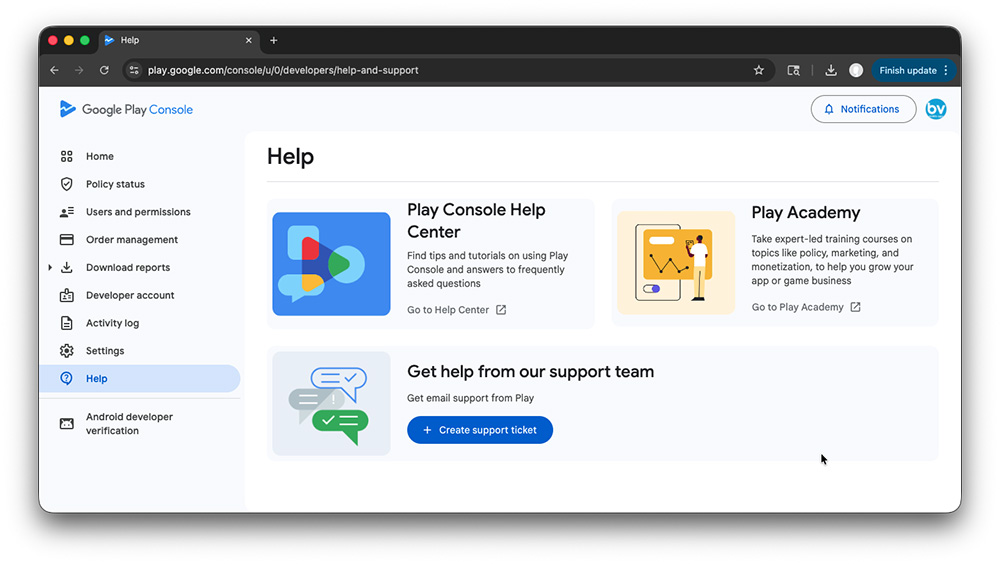Close the Help browser tab
This screenshot has width=1000, height=564.
249,40
